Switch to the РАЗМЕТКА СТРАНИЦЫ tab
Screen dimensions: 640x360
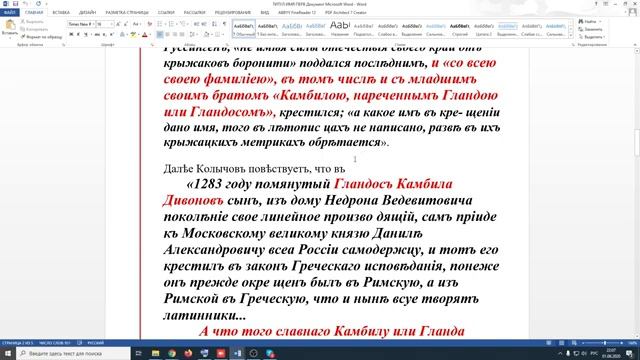point(127,13)
